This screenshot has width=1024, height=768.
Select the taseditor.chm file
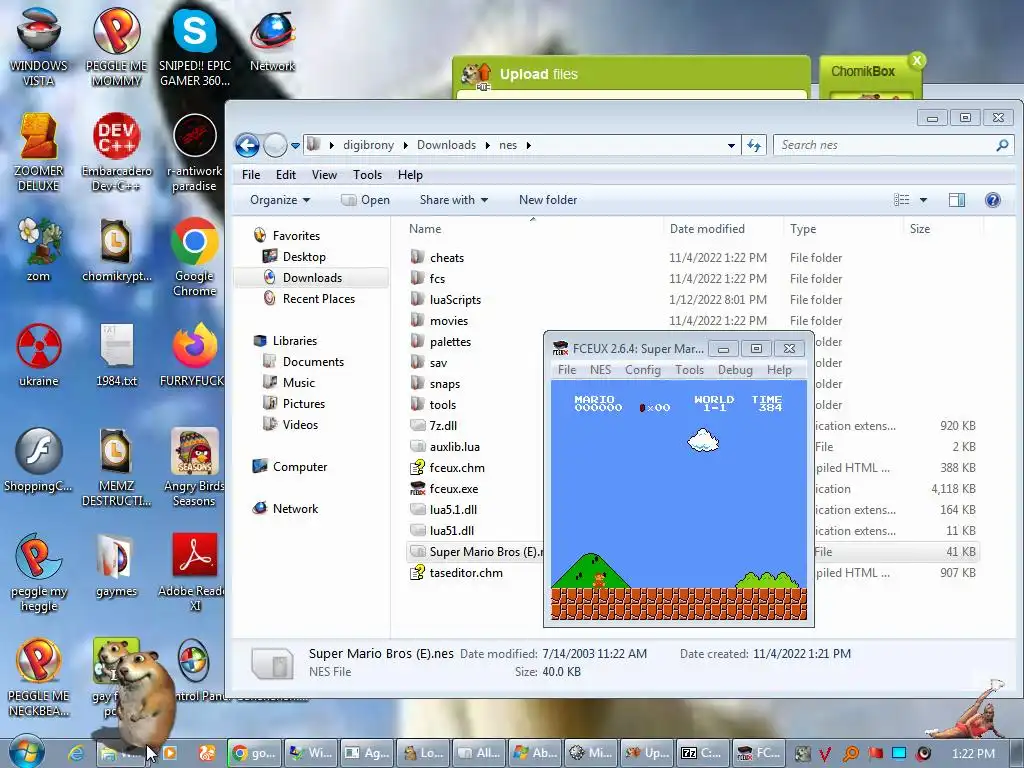[x=466, y=573]
